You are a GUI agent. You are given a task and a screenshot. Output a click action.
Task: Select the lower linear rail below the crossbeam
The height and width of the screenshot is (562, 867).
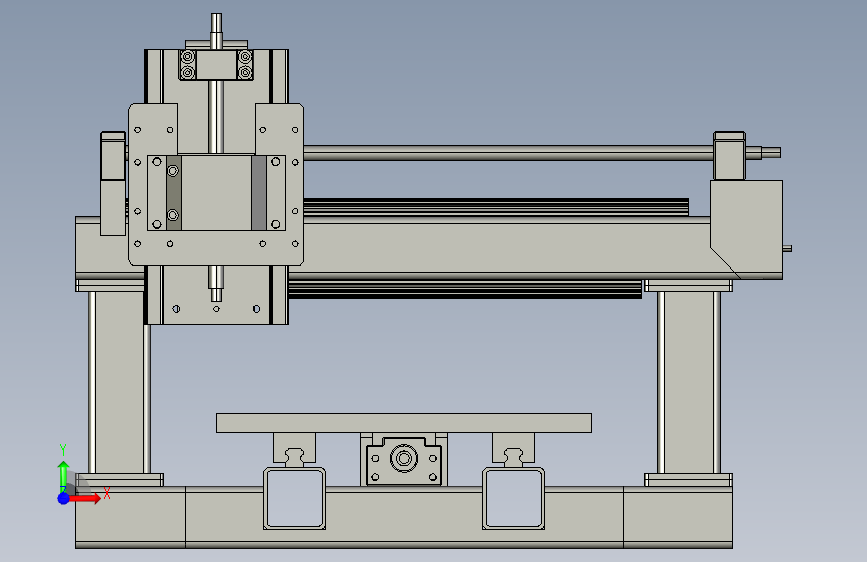[464, 289]
